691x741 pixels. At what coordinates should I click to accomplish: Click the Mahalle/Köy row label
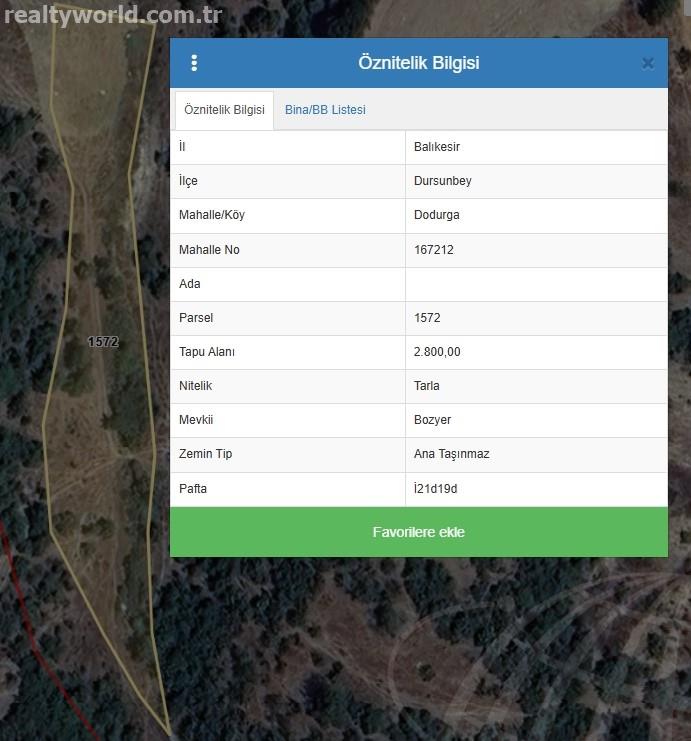tap(212, 215)
